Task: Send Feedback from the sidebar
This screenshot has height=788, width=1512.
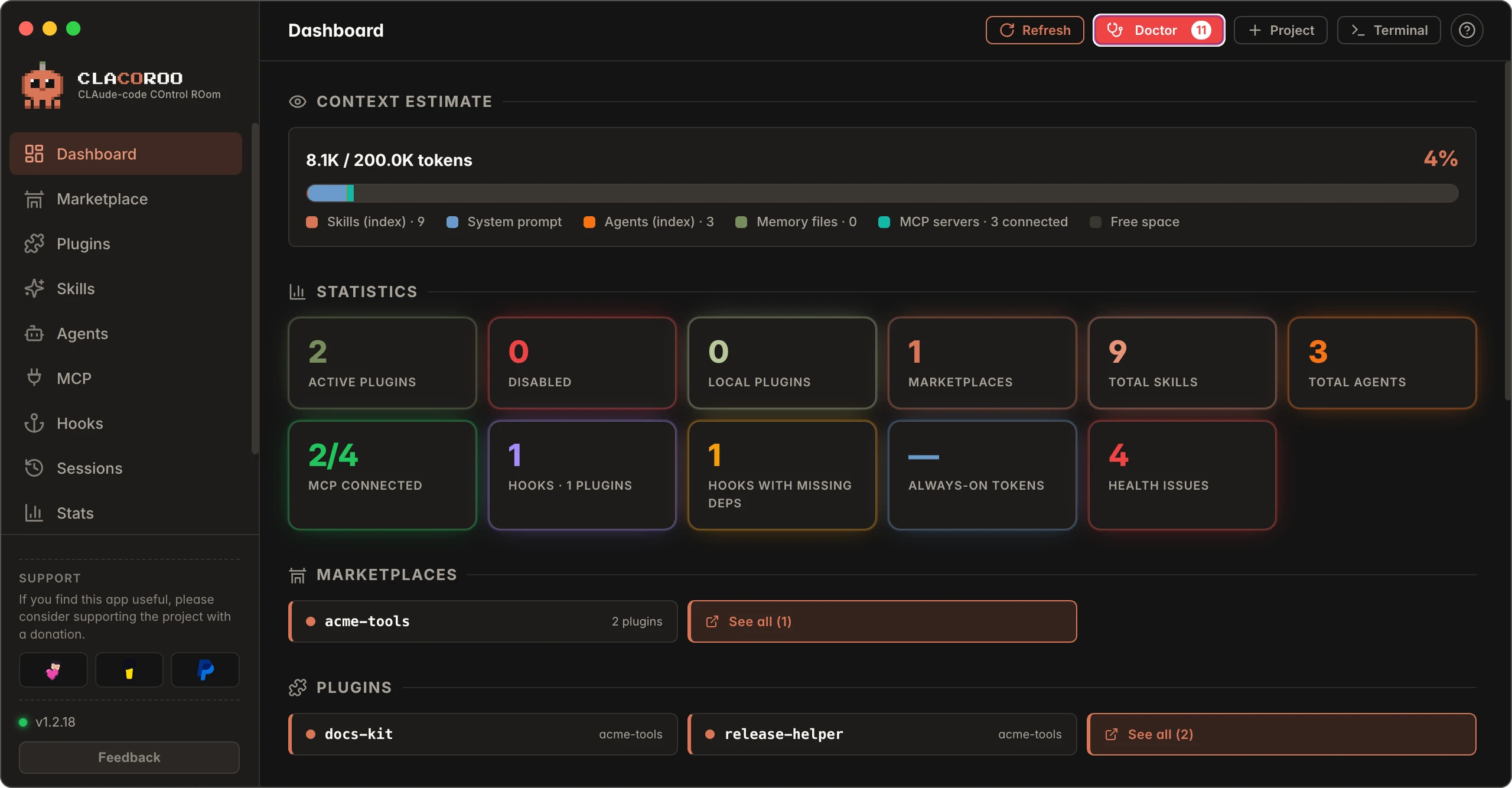Action: click(129, 757)
